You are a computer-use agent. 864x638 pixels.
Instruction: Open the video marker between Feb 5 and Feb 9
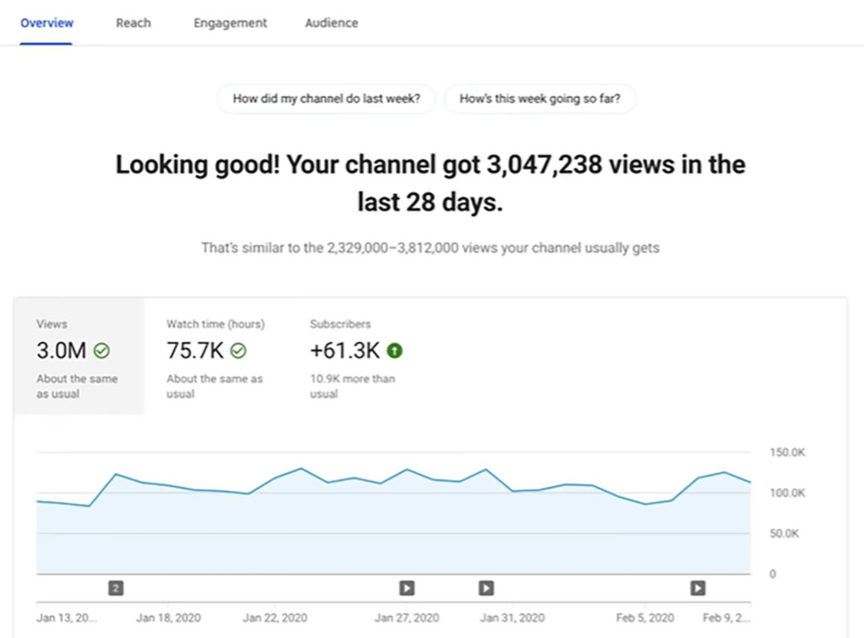pos(696,588)
